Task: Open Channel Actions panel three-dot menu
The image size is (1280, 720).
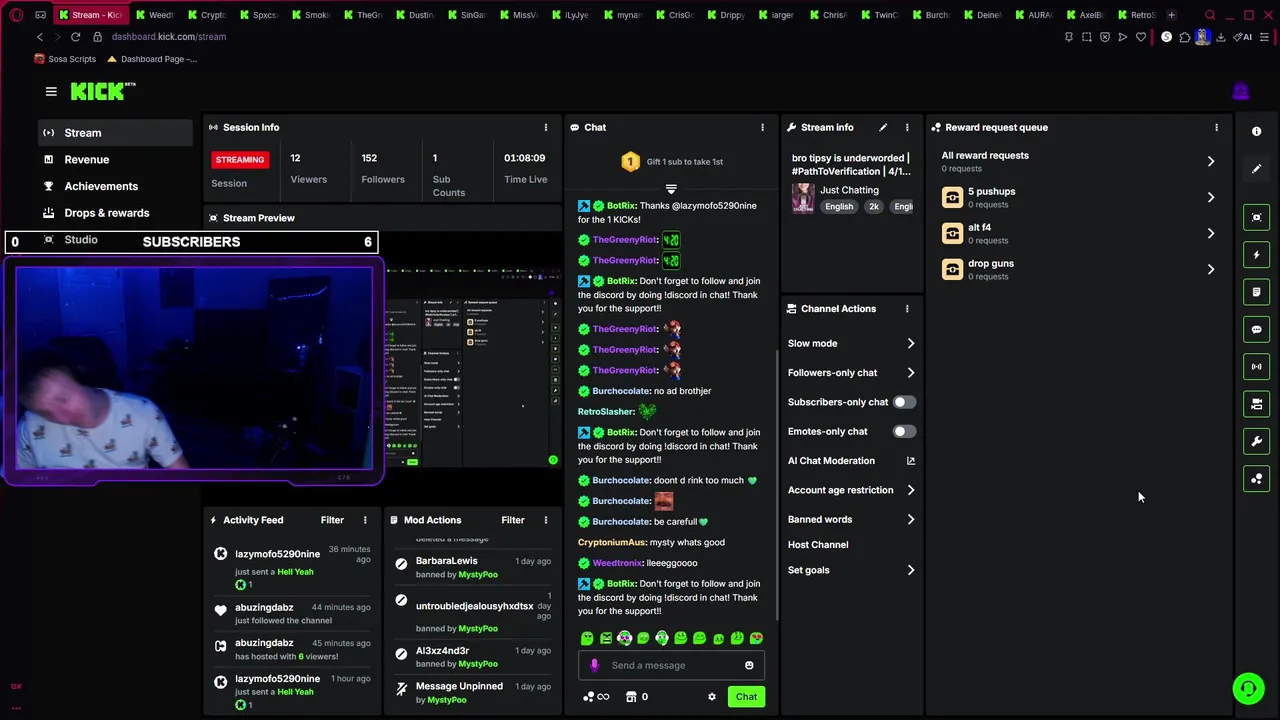Action: pyautogui.click(x=907, y=309)
